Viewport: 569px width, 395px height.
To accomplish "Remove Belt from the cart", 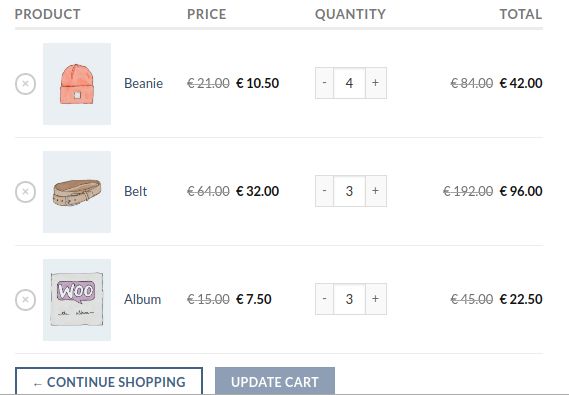I will (x=25, y=192).
